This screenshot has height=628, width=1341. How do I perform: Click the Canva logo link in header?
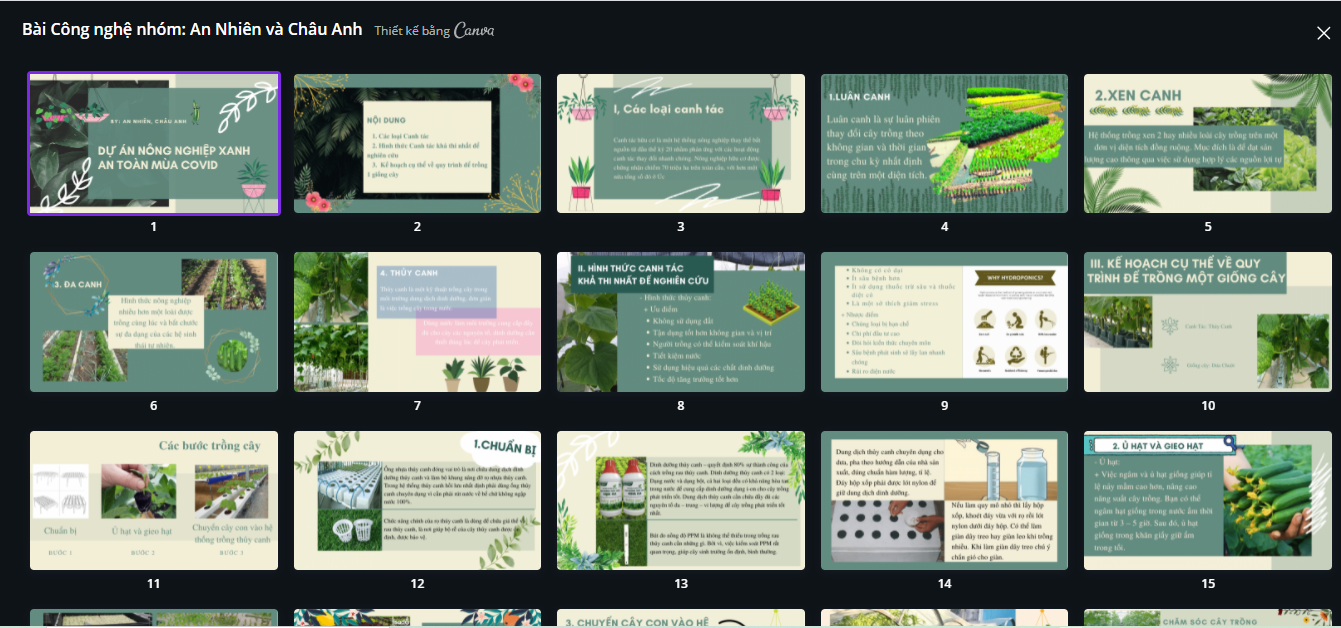(474, 31)
